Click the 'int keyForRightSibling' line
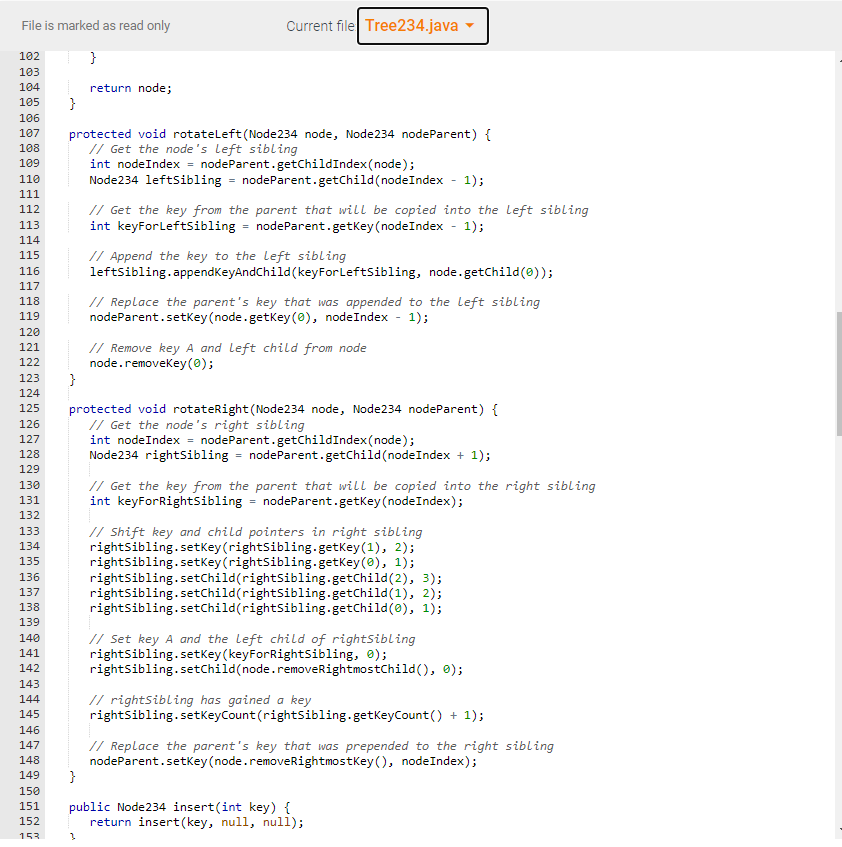 click(x=276, y=501)
